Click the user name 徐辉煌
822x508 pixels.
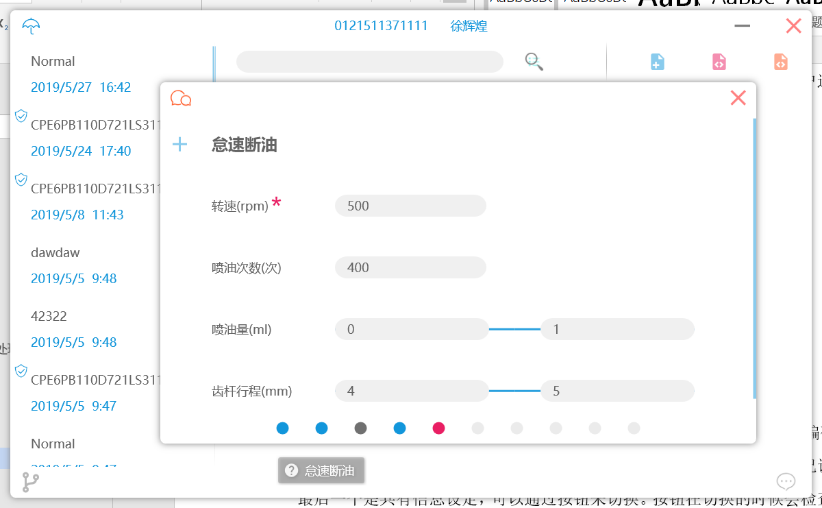[x=469, y=26]
